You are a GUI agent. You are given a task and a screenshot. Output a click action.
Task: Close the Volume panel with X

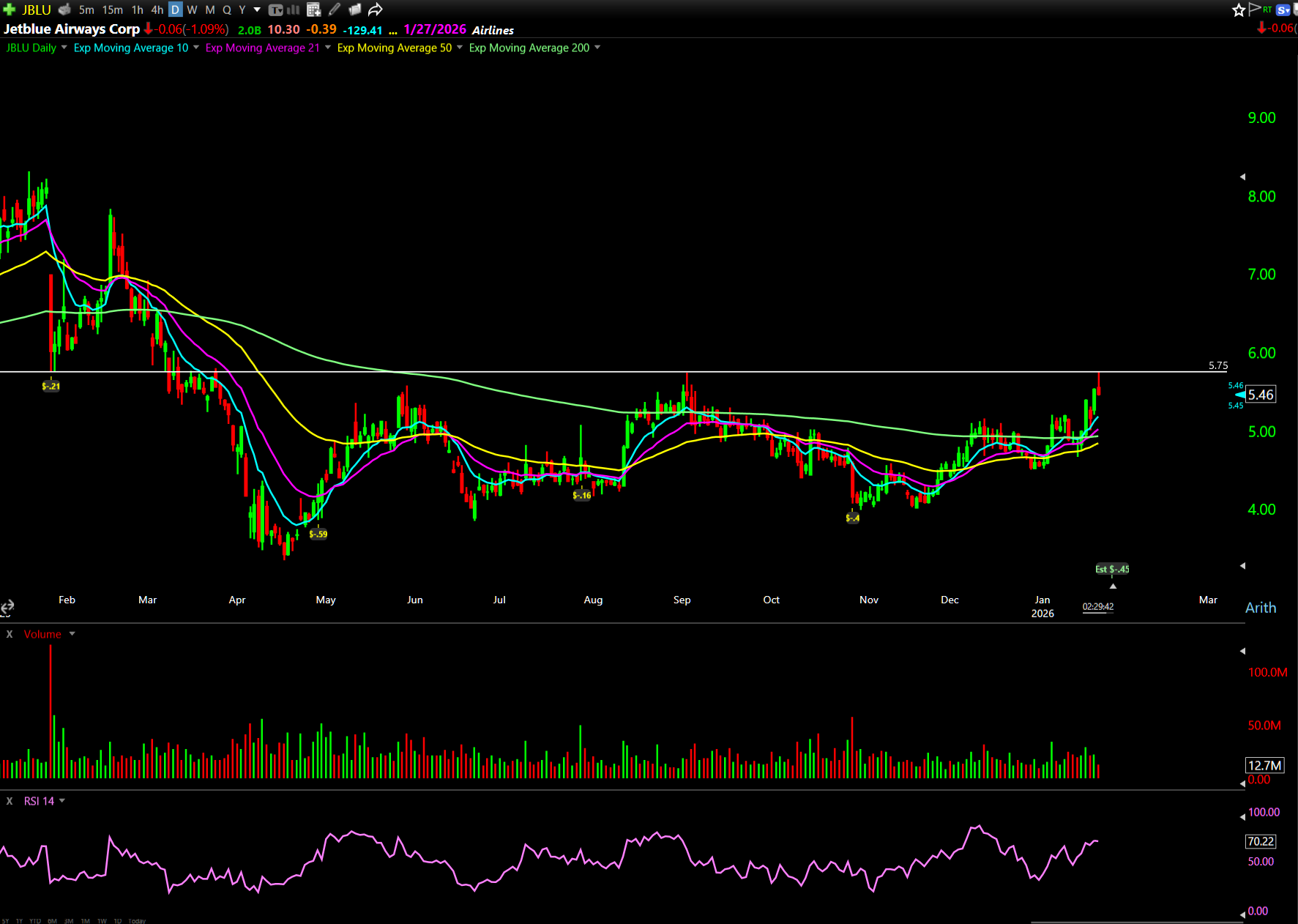point(10,634)
